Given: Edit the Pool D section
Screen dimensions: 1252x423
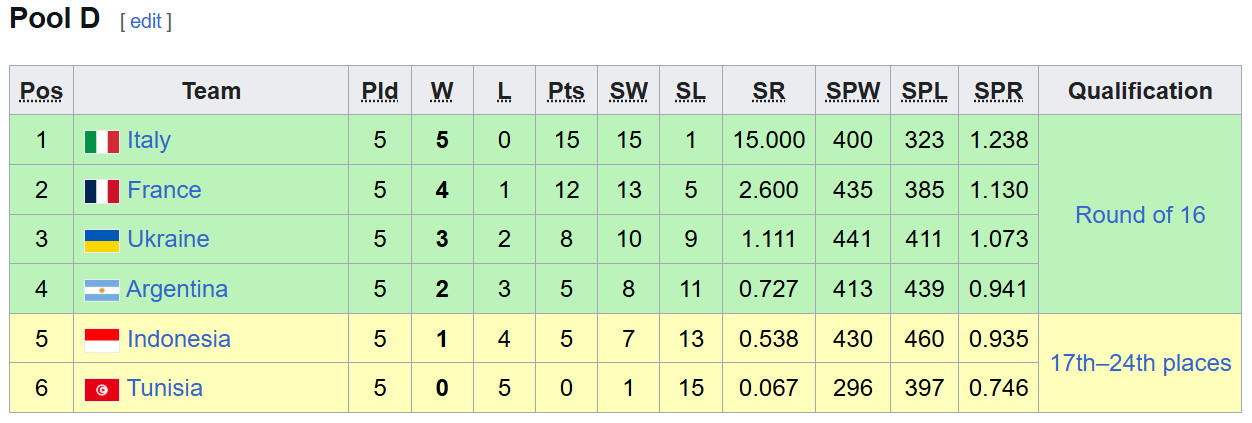Looking at the screenshot, I should (146, 21).
